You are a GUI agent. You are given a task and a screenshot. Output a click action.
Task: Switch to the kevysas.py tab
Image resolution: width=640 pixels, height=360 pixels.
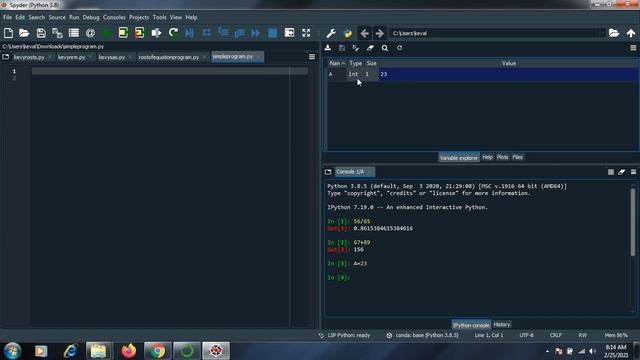tap(111, 57)
